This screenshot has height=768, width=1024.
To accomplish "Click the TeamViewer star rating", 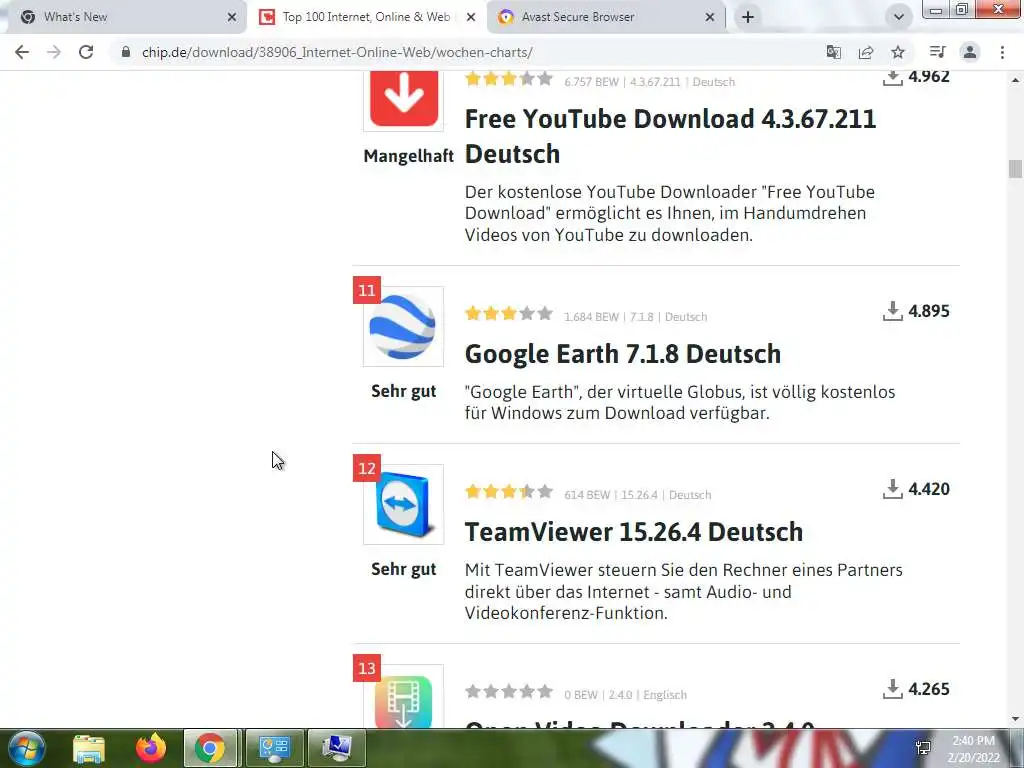I will 509,492.
